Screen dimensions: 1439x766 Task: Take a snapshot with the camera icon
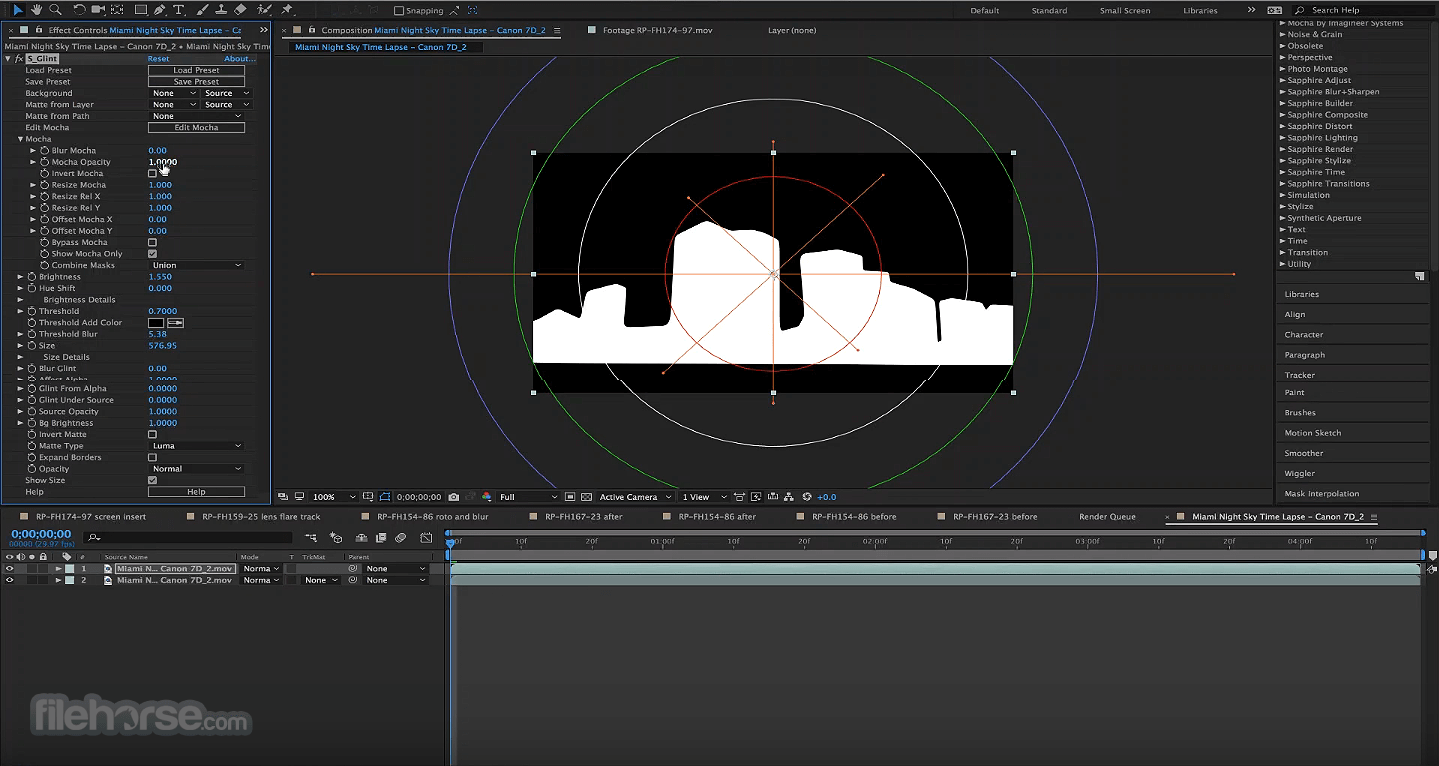coord(454,497)
